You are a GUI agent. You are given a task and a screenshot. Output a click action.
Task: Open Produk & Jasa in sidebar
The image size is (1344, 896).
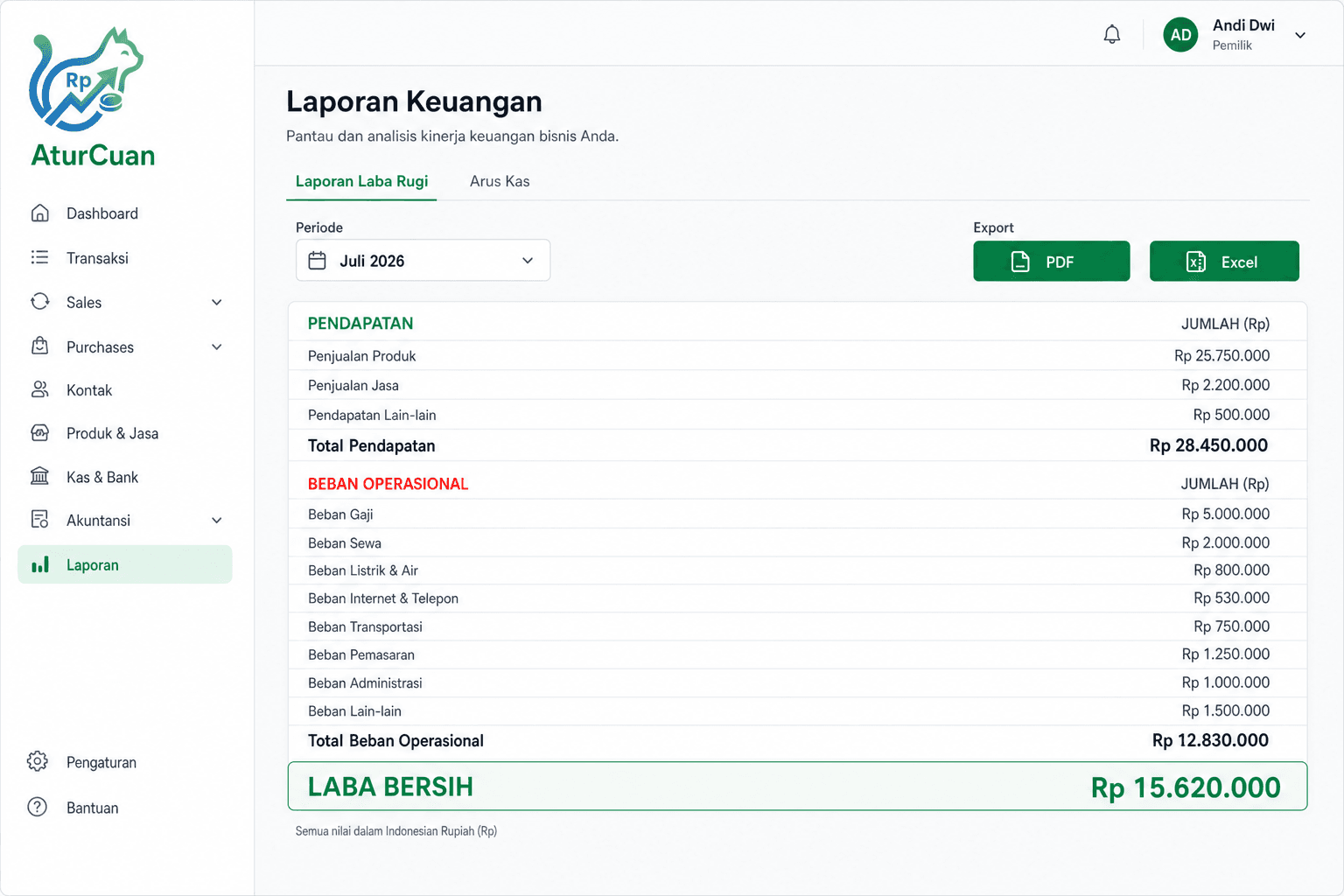click(x=125, y=433)
